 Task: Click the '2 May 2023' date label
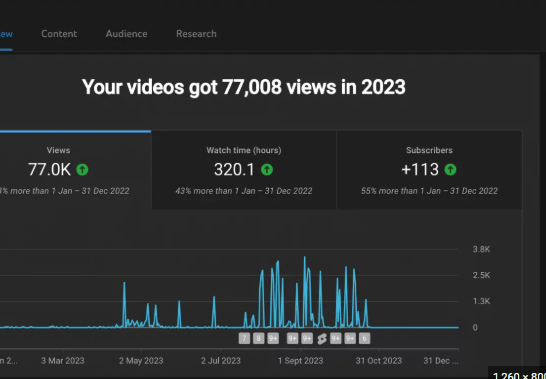coord(141,361)
